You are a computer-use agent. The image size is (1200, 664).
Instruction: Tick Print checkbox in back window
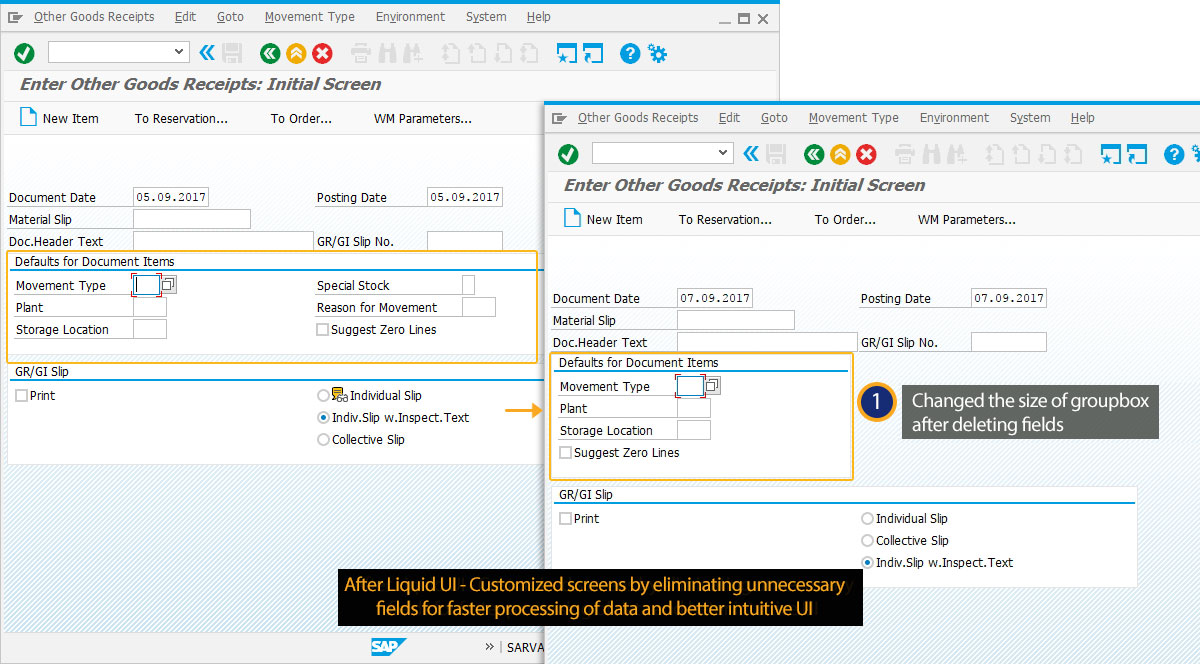(21, 395)
